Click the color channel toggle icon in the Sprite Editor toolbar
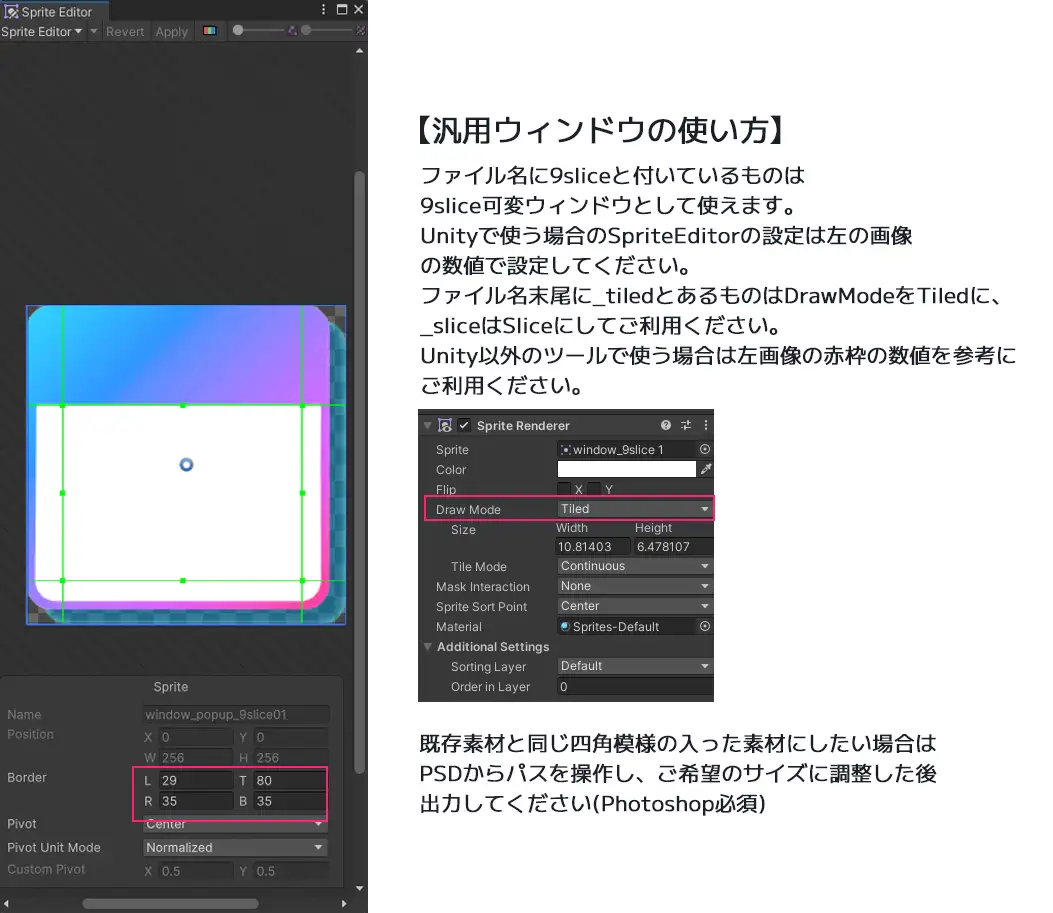Screen dimensions: 1053x913 [x=210, y=31]
